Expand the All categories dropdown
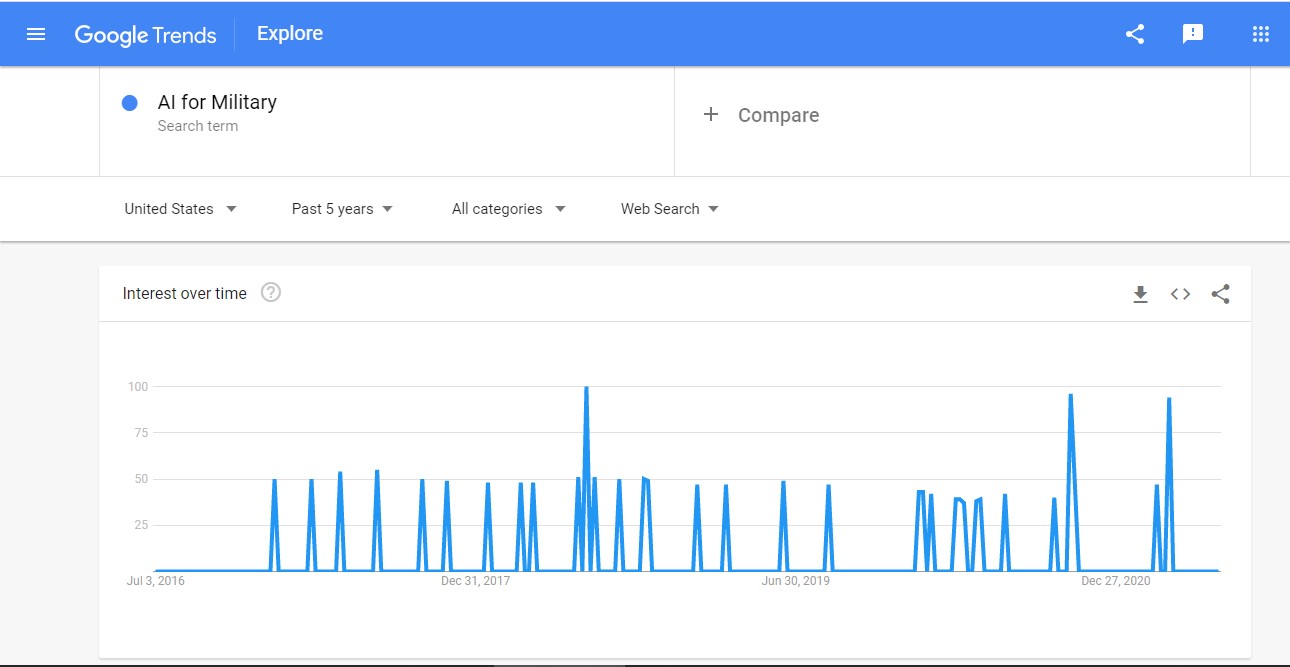Screen dimensions: 1290x667 tap(508, 209)
